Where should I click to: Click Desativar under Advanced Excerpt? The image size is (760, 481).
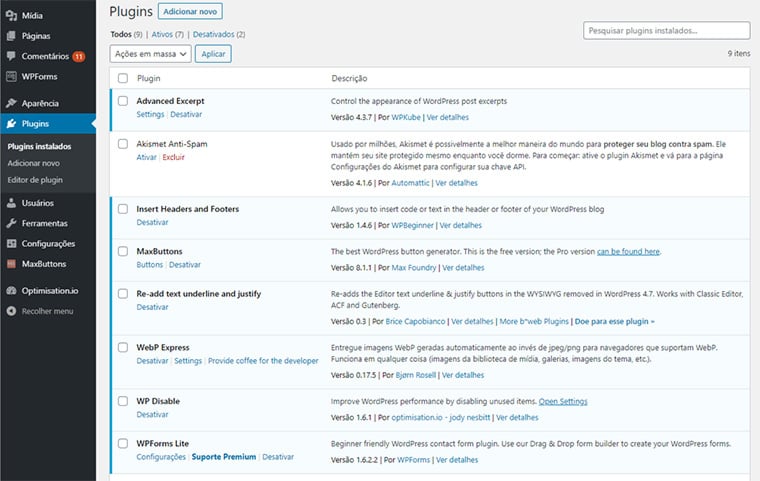(x=186, y=114)
